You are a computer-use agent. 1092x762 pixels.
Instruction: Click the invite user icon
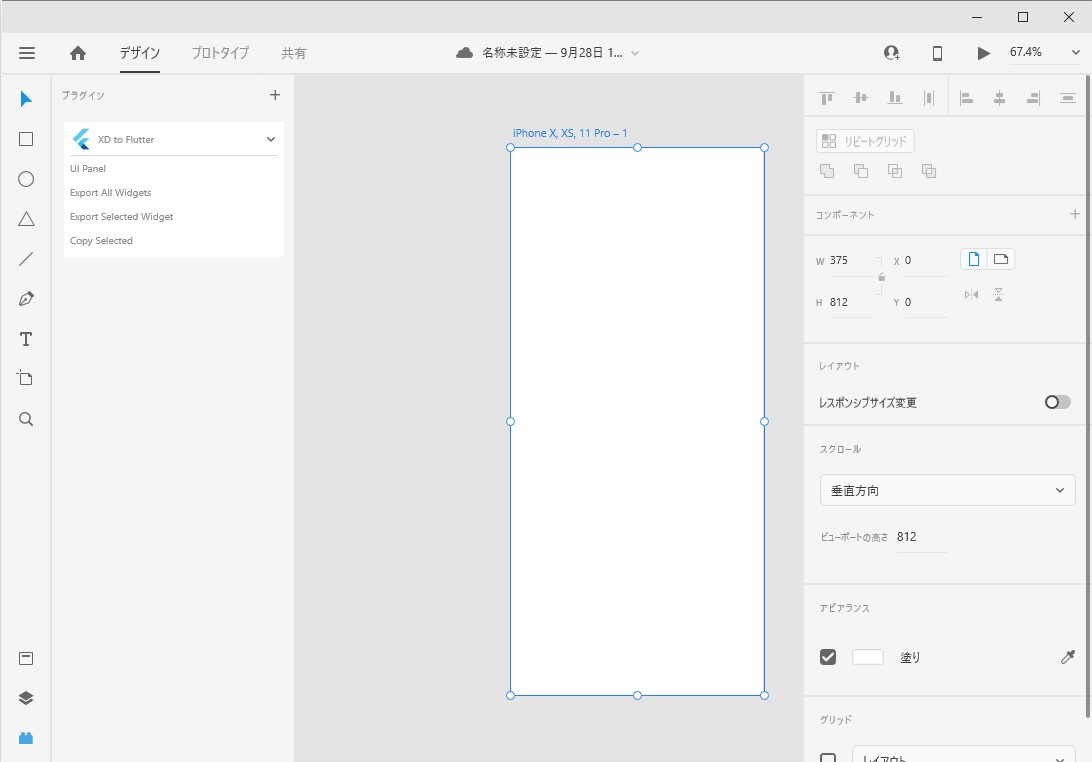click(891, 53)
